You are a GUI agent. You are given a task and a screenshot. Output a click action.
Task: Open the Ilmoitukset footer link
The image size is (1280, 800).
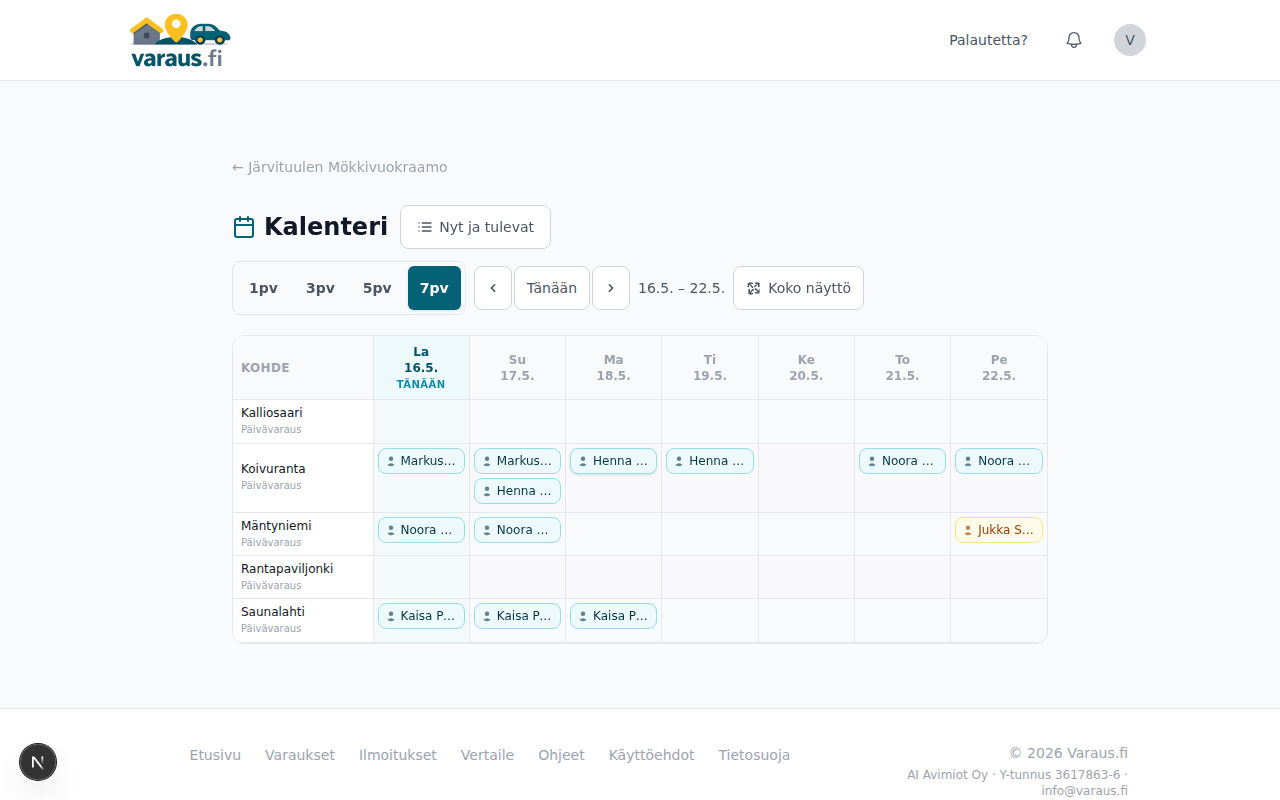point(398,755)
